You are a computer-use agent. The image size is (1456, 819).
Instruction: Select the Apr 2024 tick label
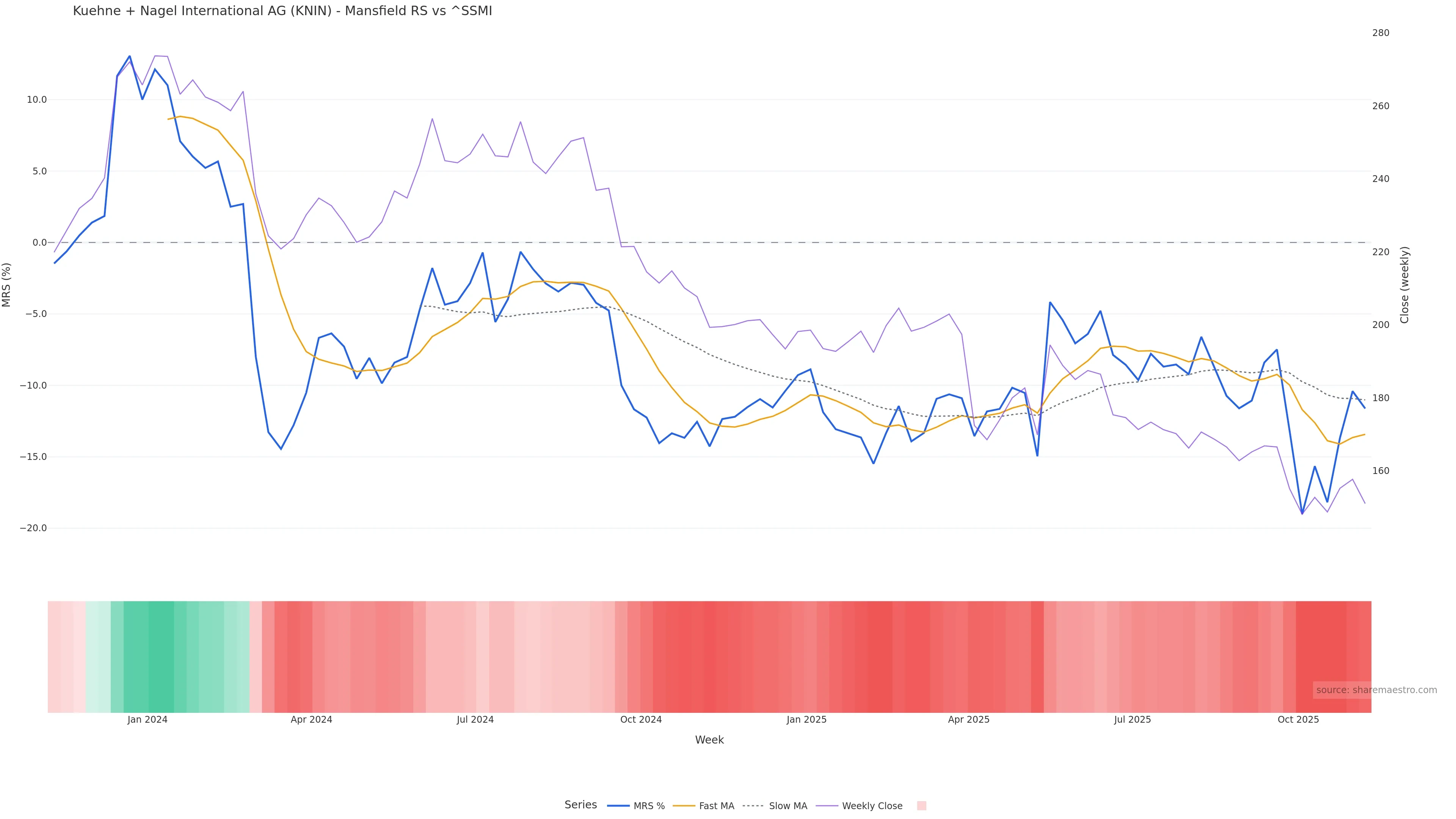point(311,720)
